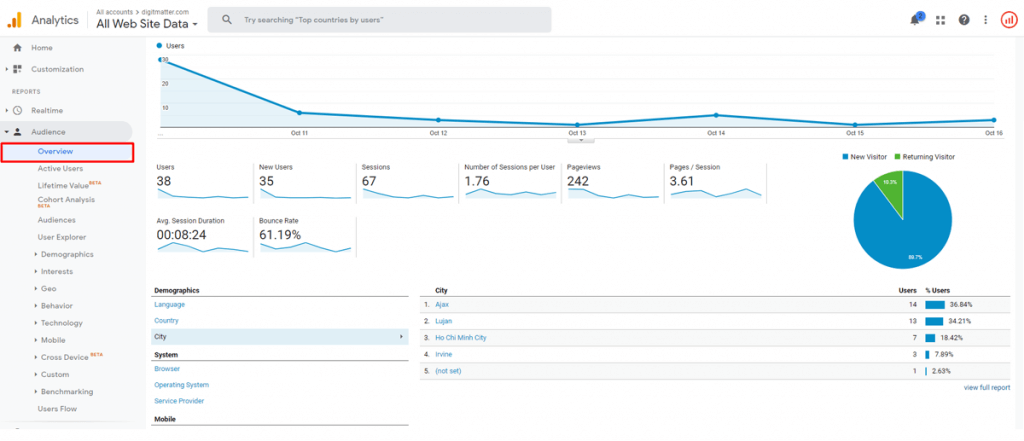This screenshot has height=441, width=1024.
Task: Select Language under Demographics
Action: pos(169,304)
